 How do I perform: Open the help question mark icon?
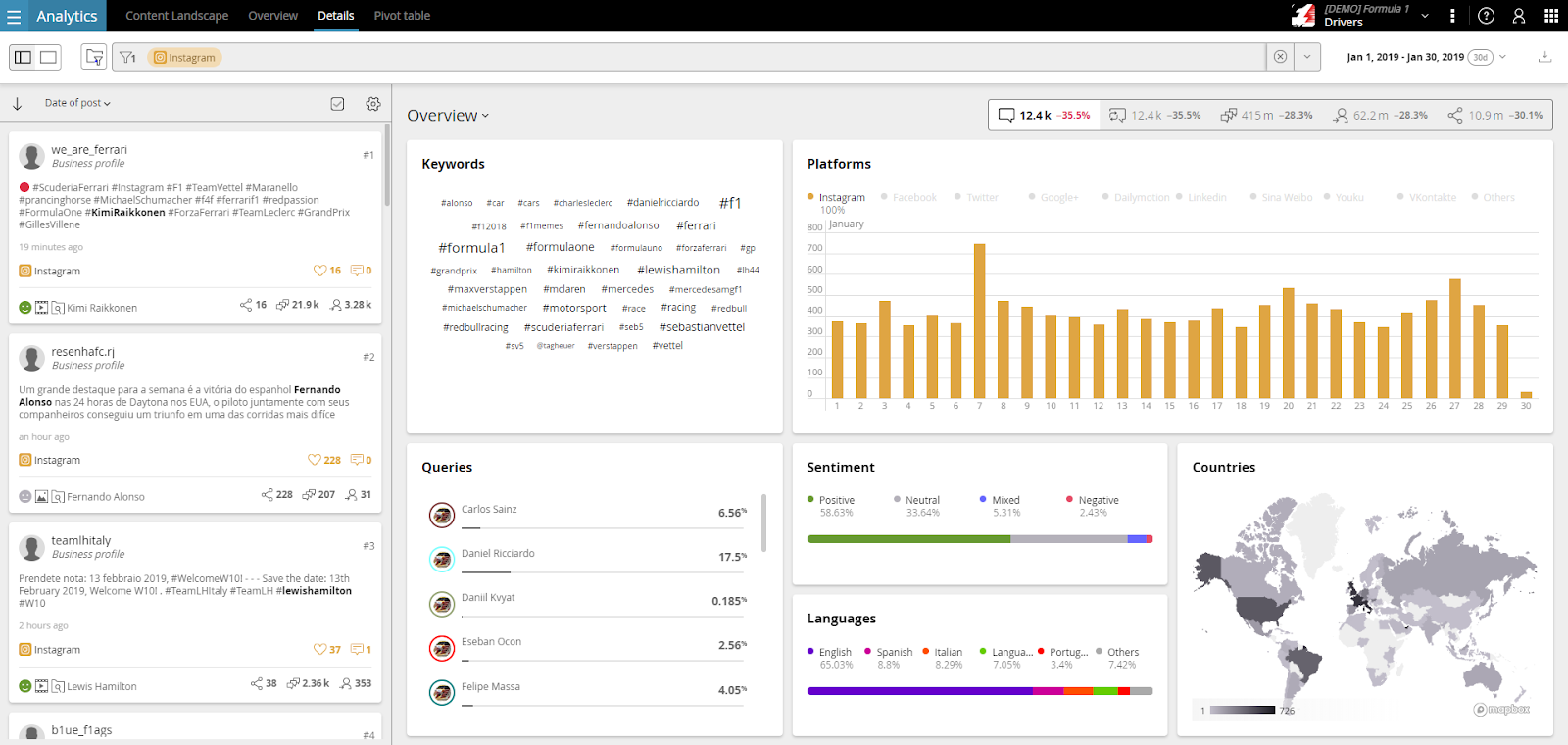pos(1486,16)
